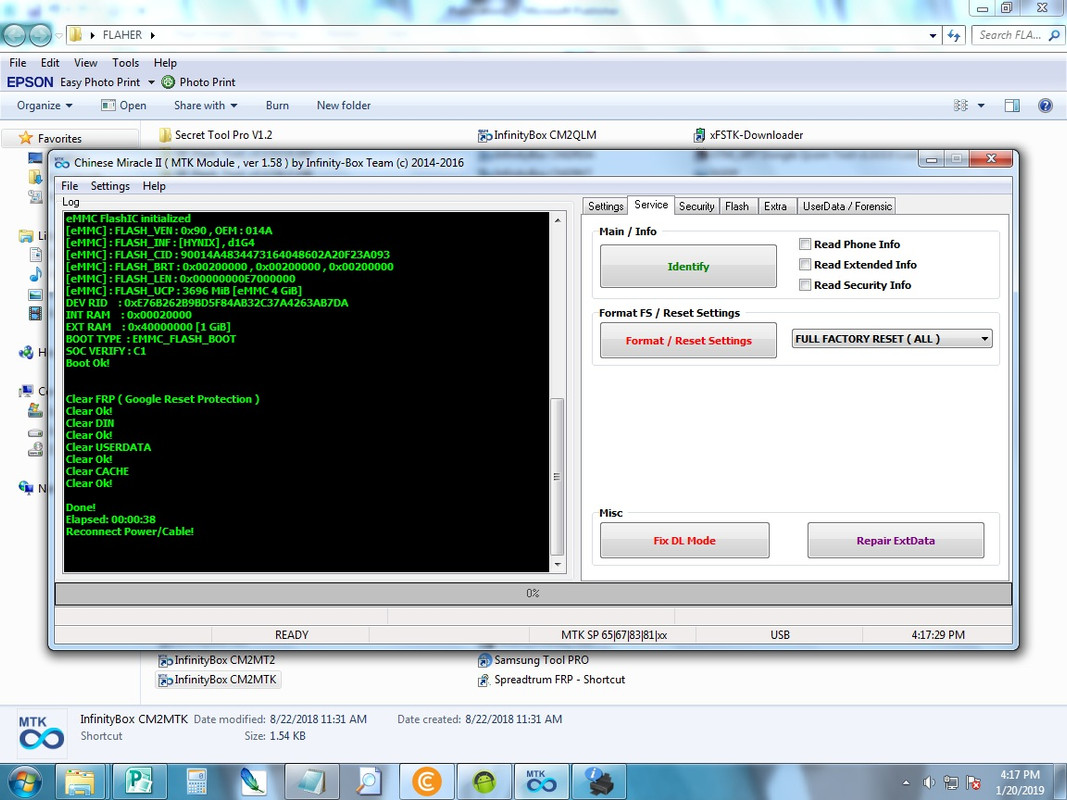
Task: Open the Homegroup icon in navigation pane
Action: pyautogui.click(x=26, y=352)
